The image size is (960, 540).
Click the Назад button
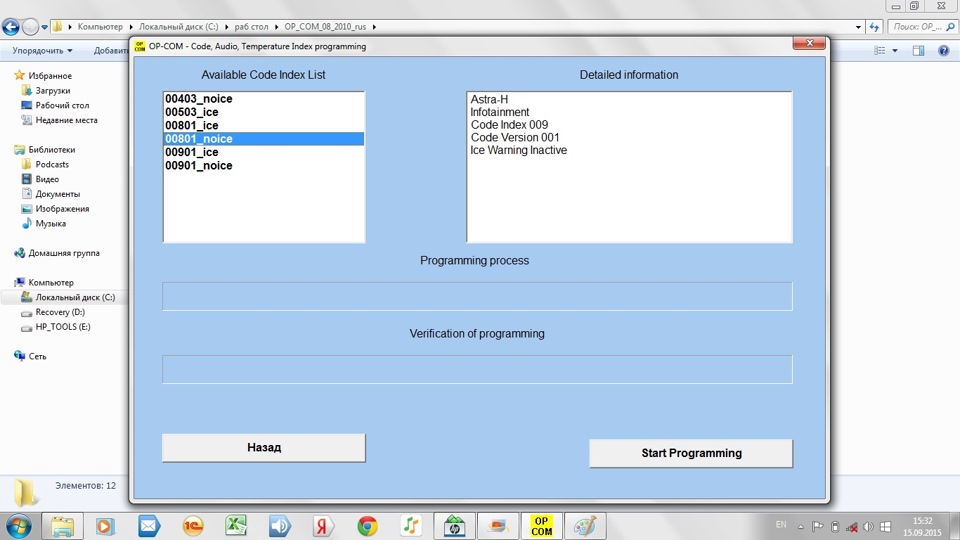(x=264, y=448)
